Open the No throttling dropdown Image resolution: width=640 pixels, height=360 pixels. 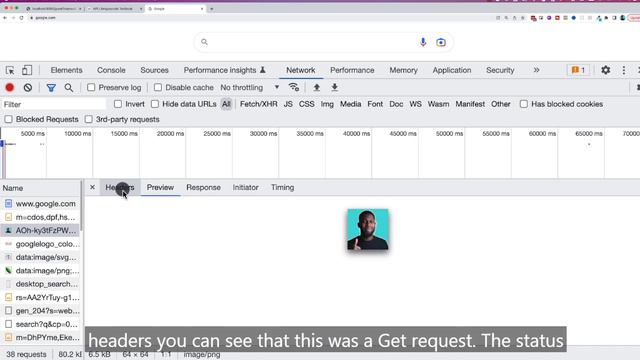[x=250, y=87]
